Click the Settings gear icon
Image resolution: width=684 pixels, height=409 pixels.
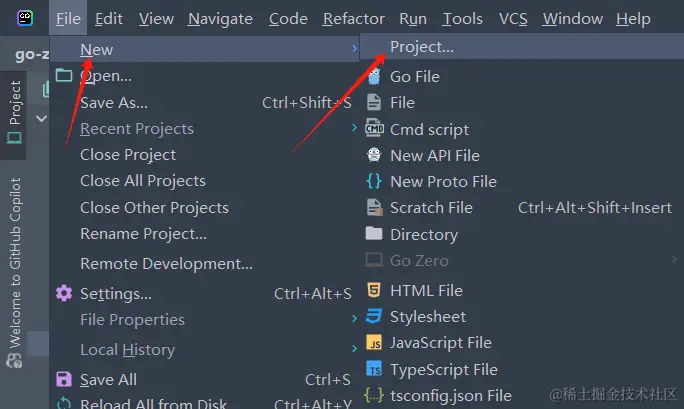point(64,293)
